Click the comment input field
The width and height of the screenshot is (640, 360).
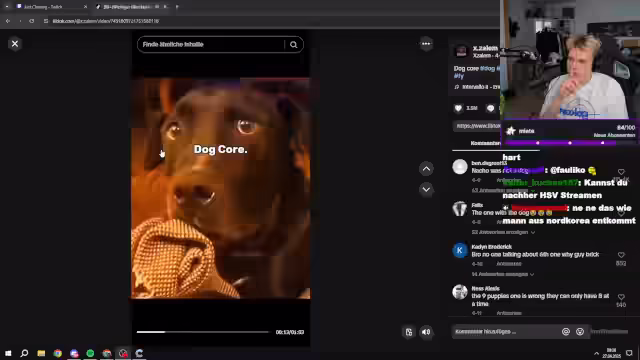pyautogui.click(x=506, y=332)
